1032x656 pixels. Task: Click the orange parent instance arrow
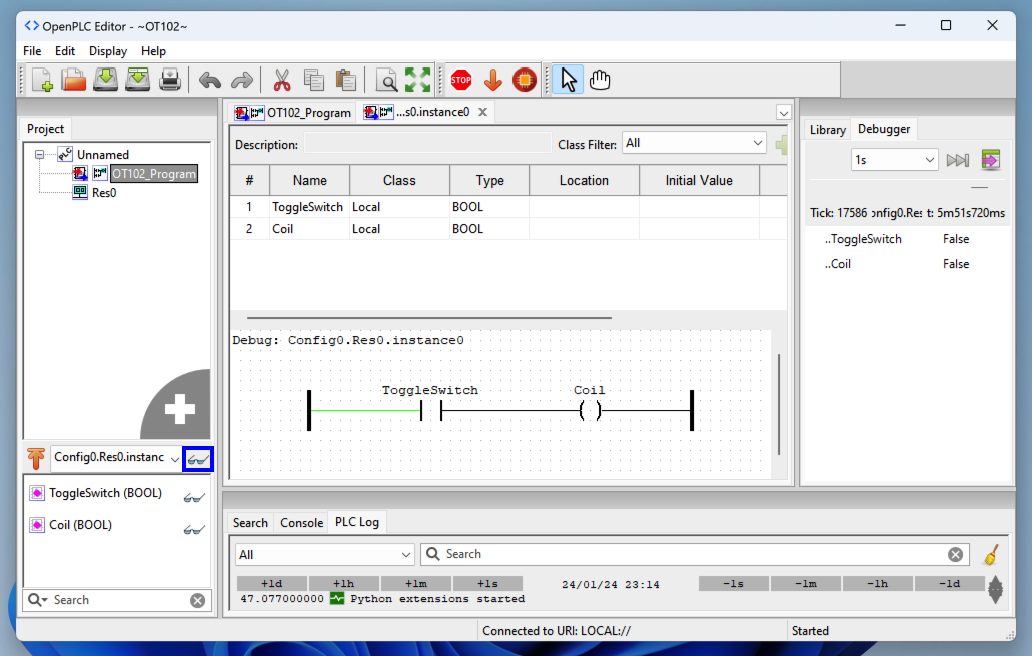(36, 458)
